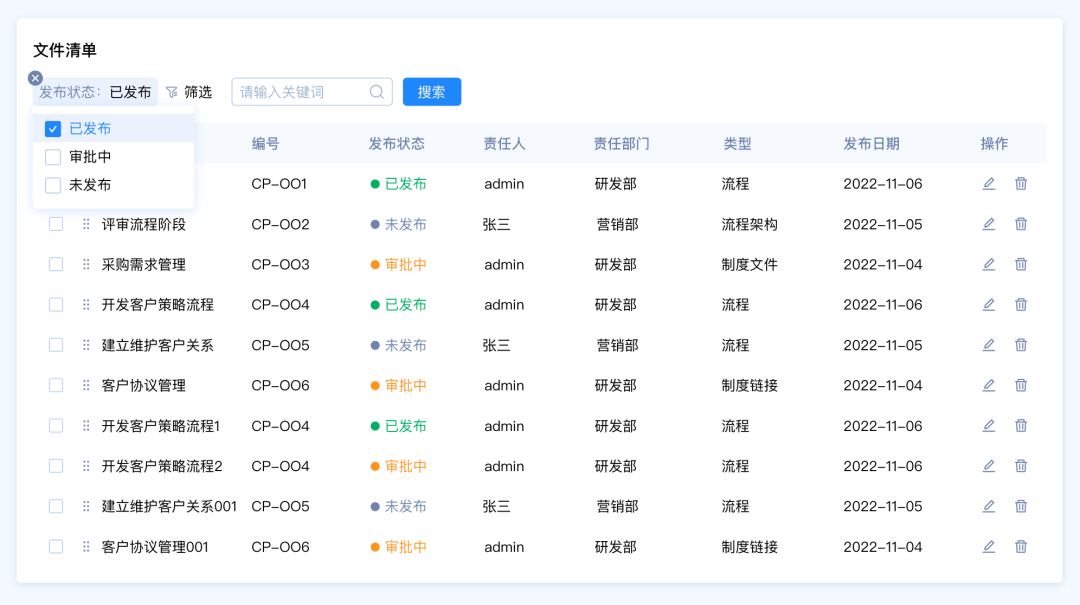Image resolution: width=1080 pixels, height=605 pixels.
Task: Open the 筛选 filter menu
Action: [189, 92]
